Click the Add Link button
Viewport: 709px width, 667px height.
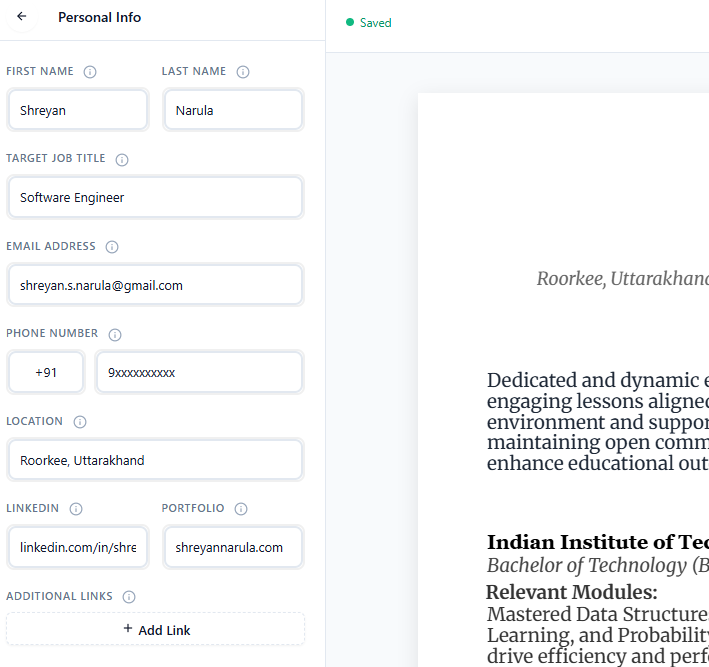click(x=156, y=630)
